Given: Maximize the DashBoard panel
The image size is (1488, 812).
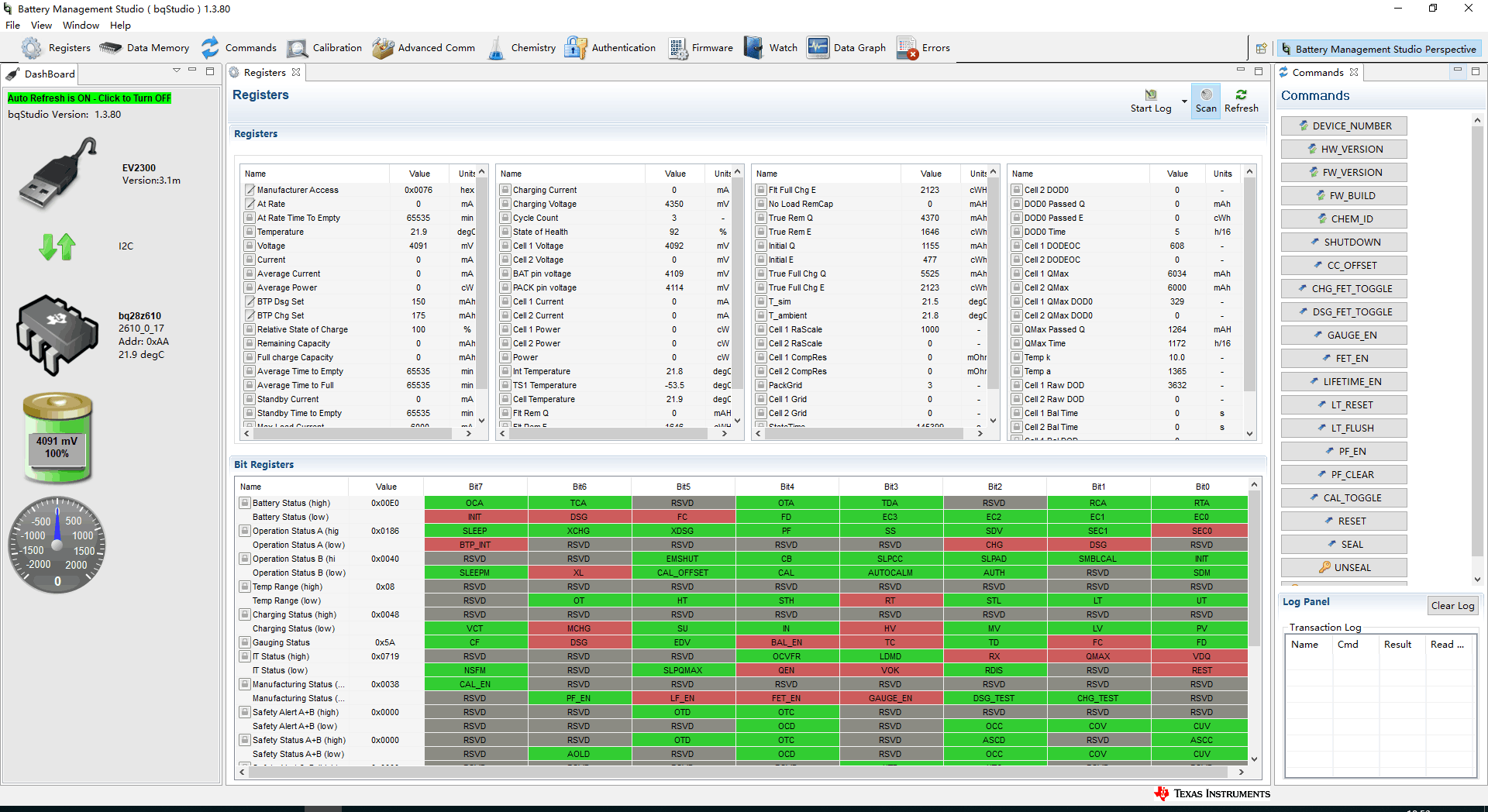Looking at the screenshot, I should point(210,71).
